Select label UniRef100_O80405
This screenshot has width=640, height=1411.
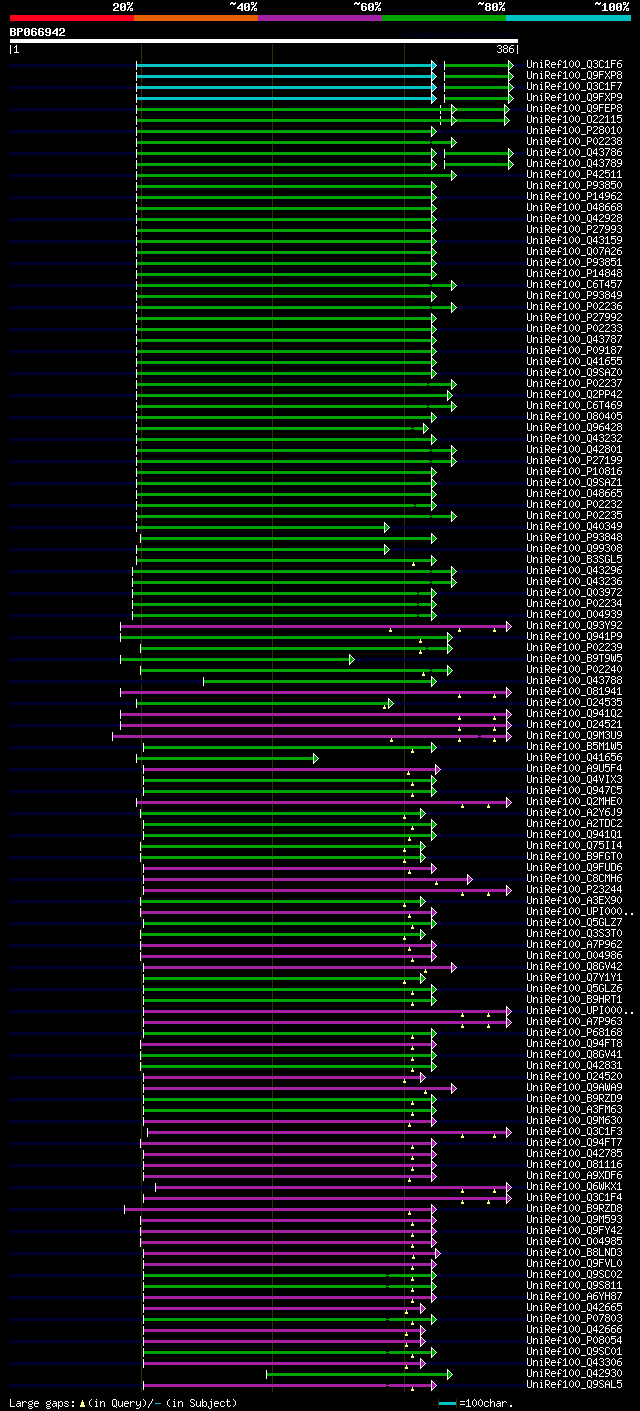[574, 417]
